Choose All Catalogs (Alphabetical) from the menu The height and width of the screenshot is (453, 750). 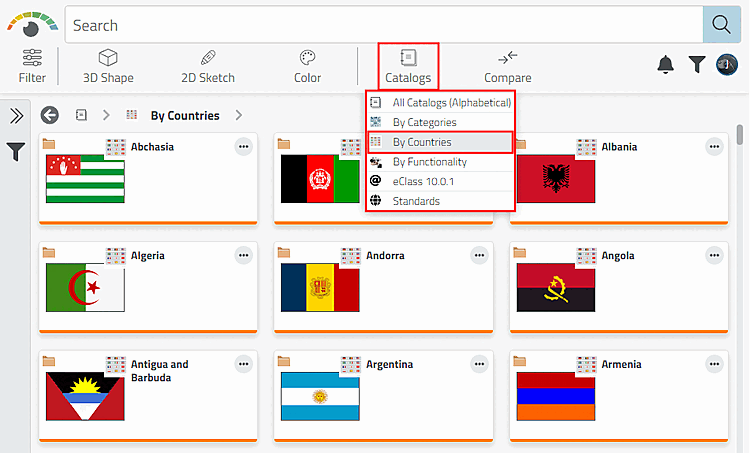(440, 102)
